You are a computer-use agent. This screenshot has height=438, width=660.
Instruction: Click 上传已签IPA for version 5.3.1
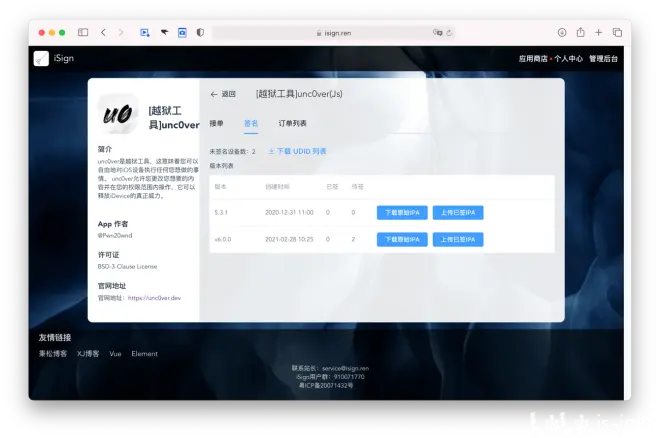pyautogui.click(x=458, y=213)
